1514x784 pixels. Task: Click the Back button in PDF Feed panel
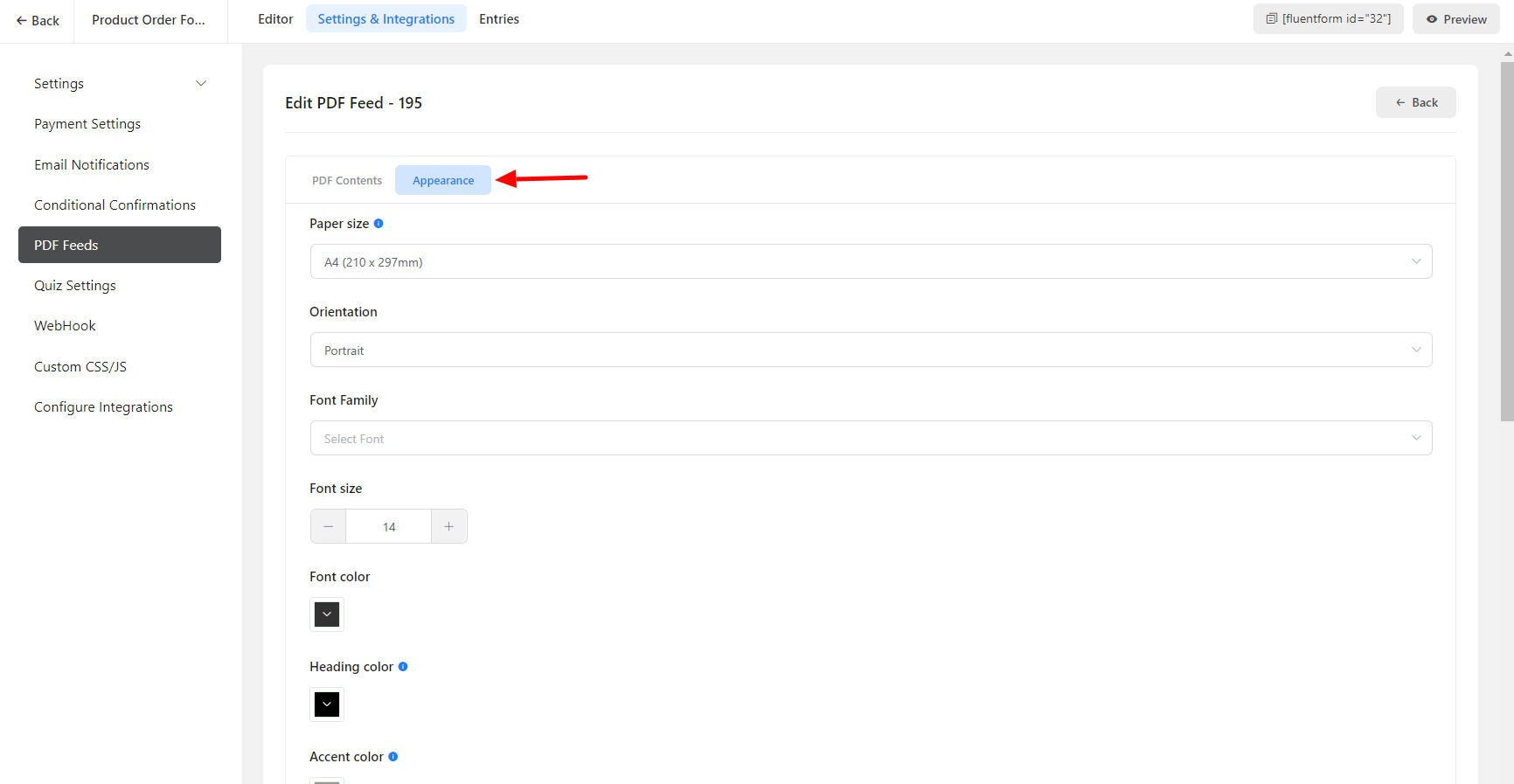pyautogui.click(x=1415, y=102)
